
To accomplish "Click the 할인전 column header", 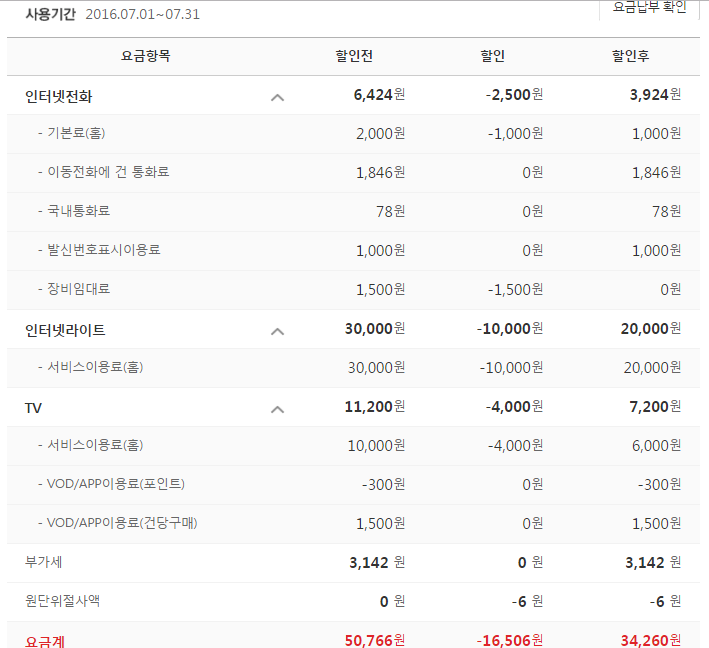I will pyautogui.click(x=354, y=56).
